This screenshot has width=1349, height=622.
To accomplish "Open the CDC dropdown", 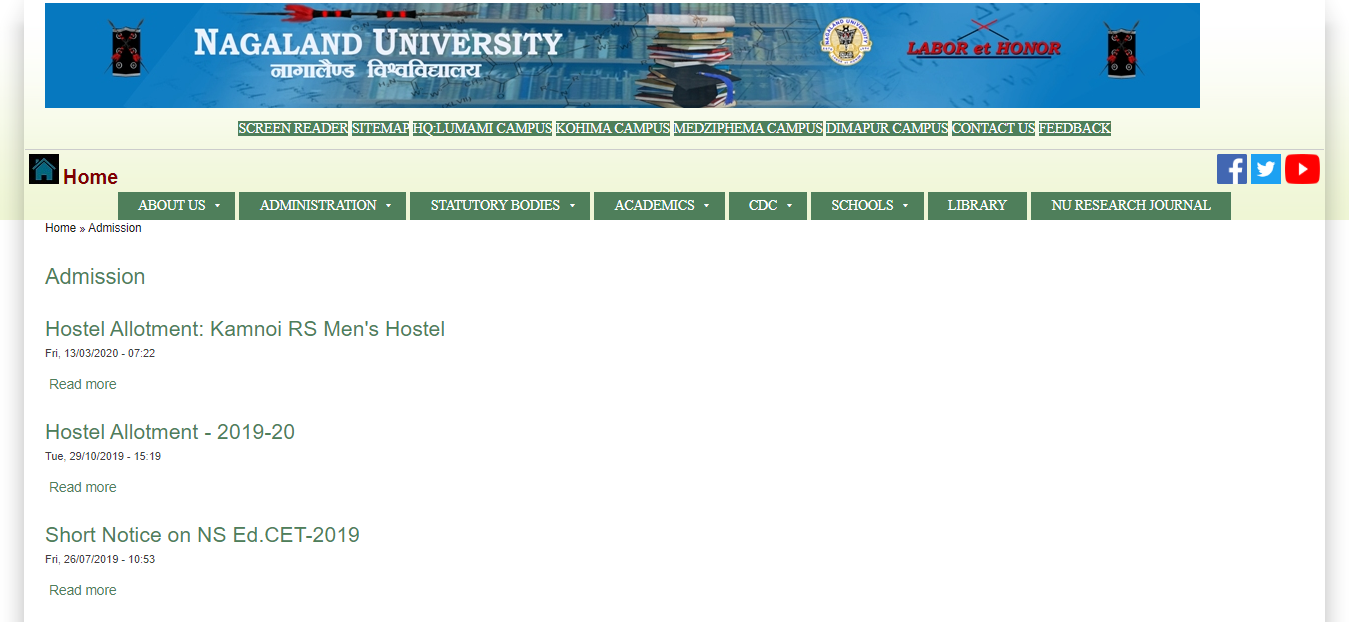I will click(767, 205).
